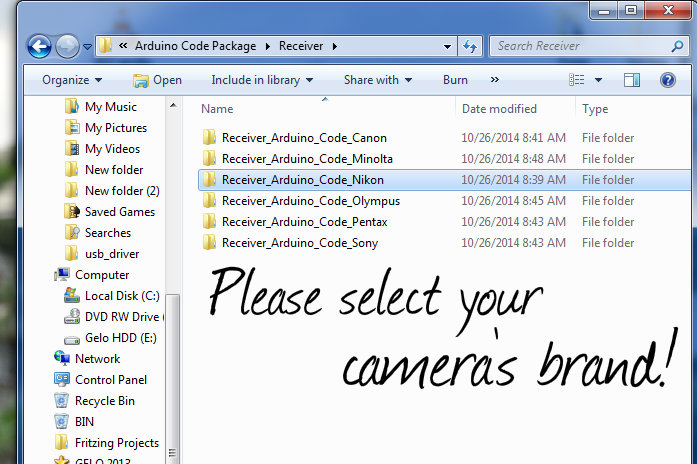Open the view options dropdown arrow
Screen dimensions: 697x464
coord(598,80)
